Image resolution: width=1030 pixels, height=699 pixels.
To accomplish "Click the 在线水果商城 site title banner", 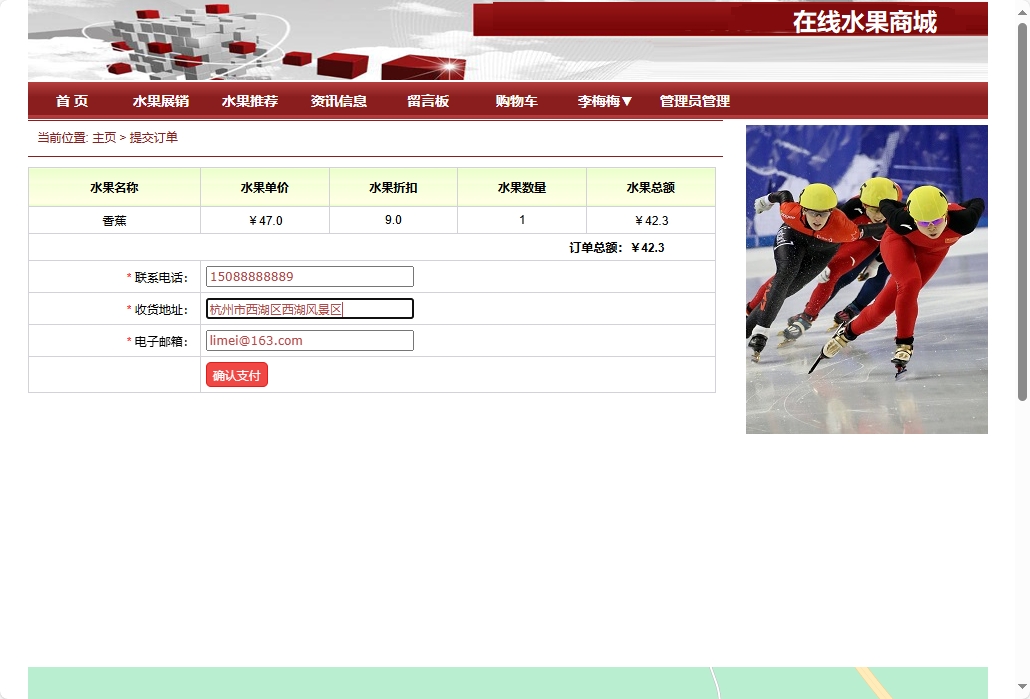I will click(x=866, y=23).
